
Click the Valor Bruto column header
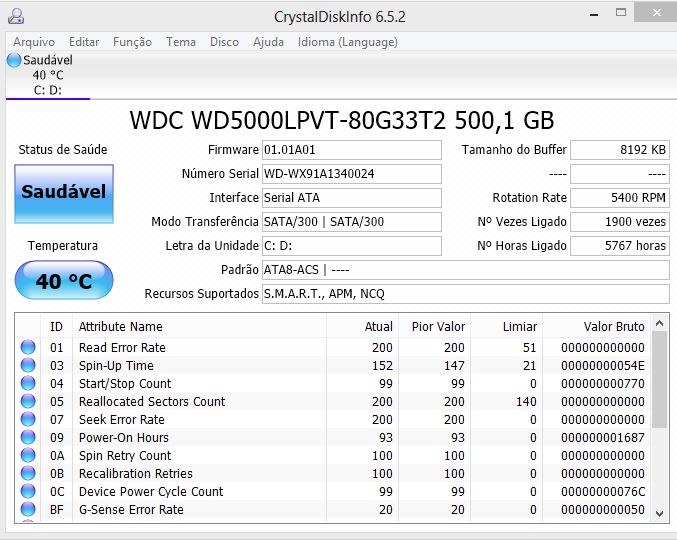597,326
